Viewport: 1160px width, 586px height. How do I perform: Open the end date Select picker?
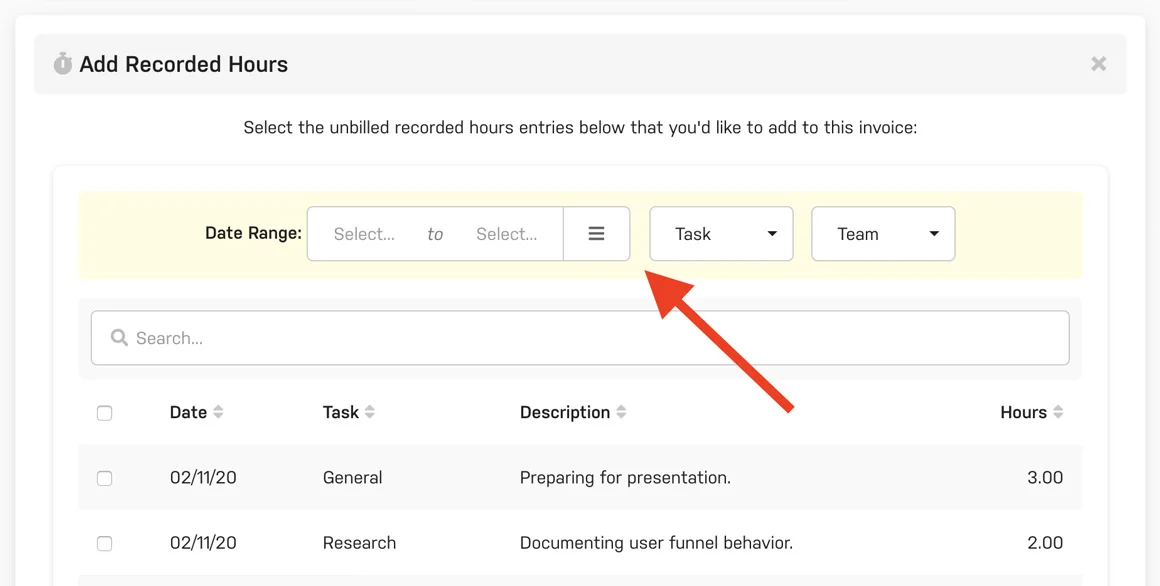coord(506,233)
